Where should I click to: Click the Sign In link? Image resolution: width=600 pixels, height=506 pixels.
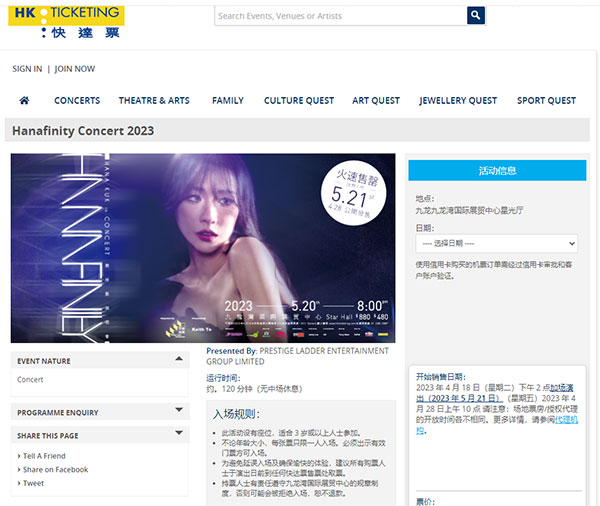[27, 69]
